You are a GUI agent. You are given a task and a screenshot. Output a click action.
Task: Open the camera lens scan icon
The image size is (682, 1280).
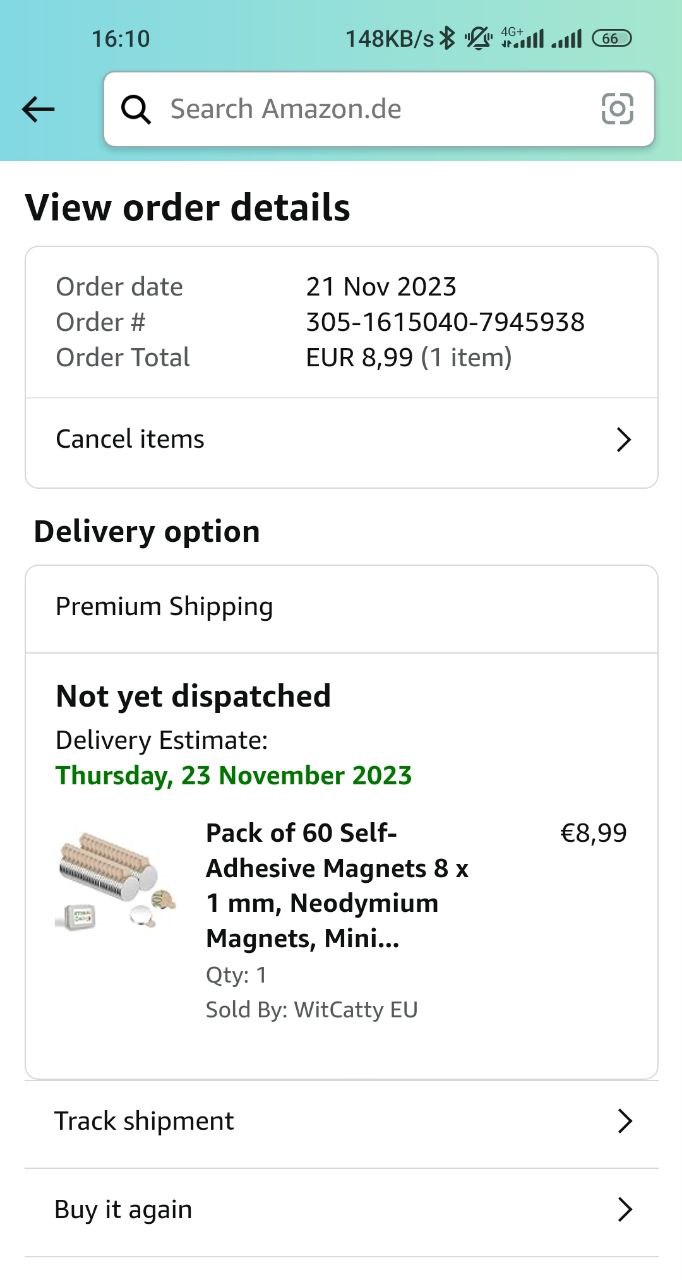point(617,109)
